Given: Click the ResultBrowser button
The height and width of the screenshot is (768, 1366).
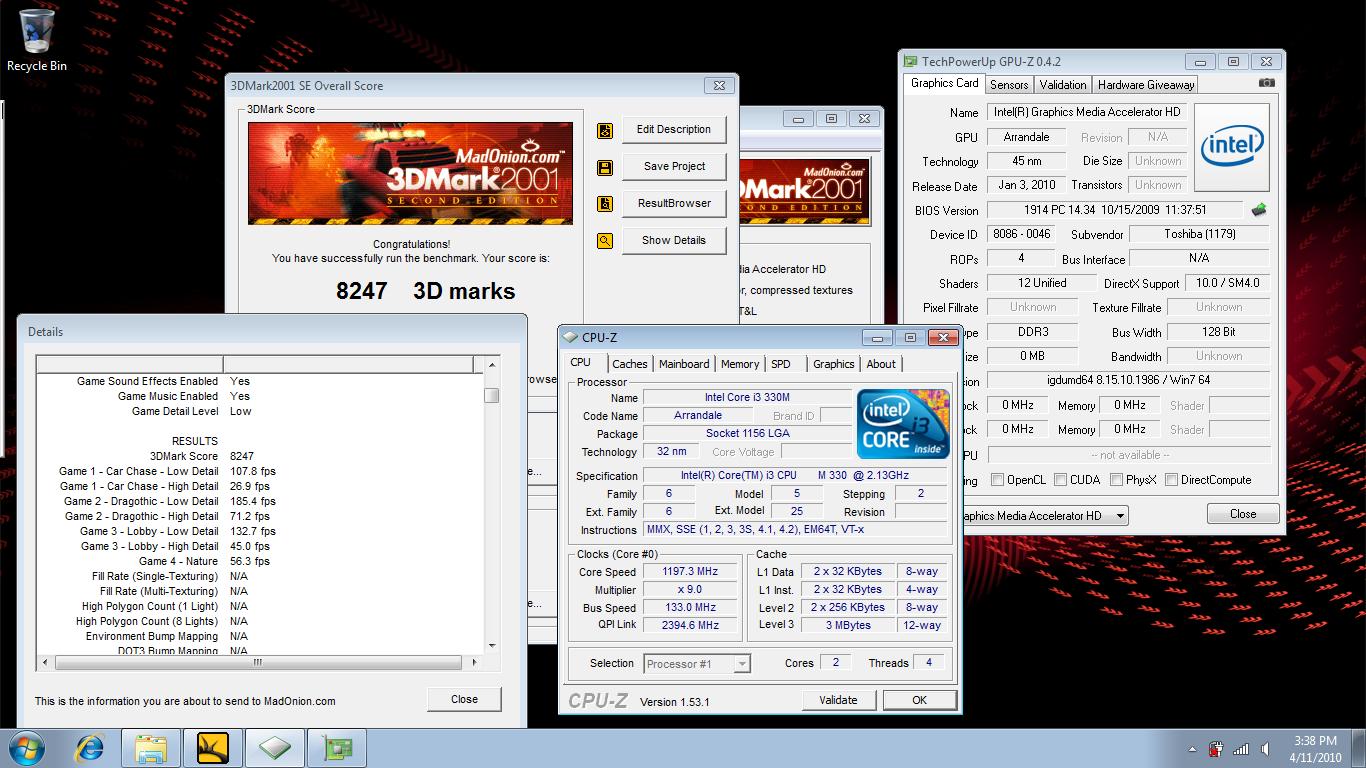Looking at the screenshot, I should tap(674, 203).
